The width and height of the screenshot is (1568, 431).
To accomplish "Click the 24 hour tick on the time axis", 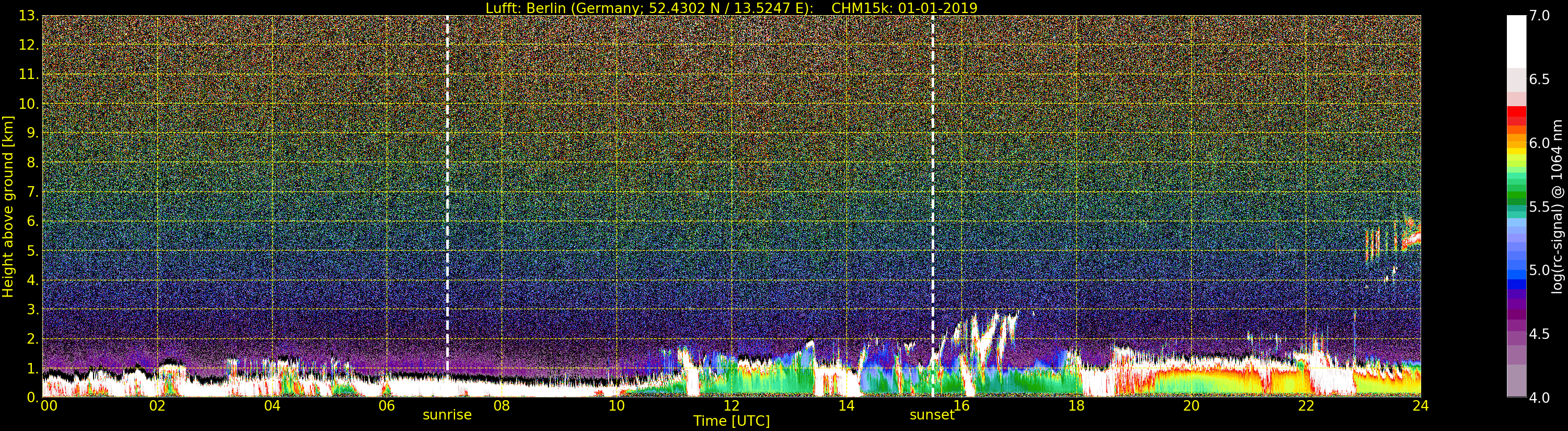I will coord(1421,406).
